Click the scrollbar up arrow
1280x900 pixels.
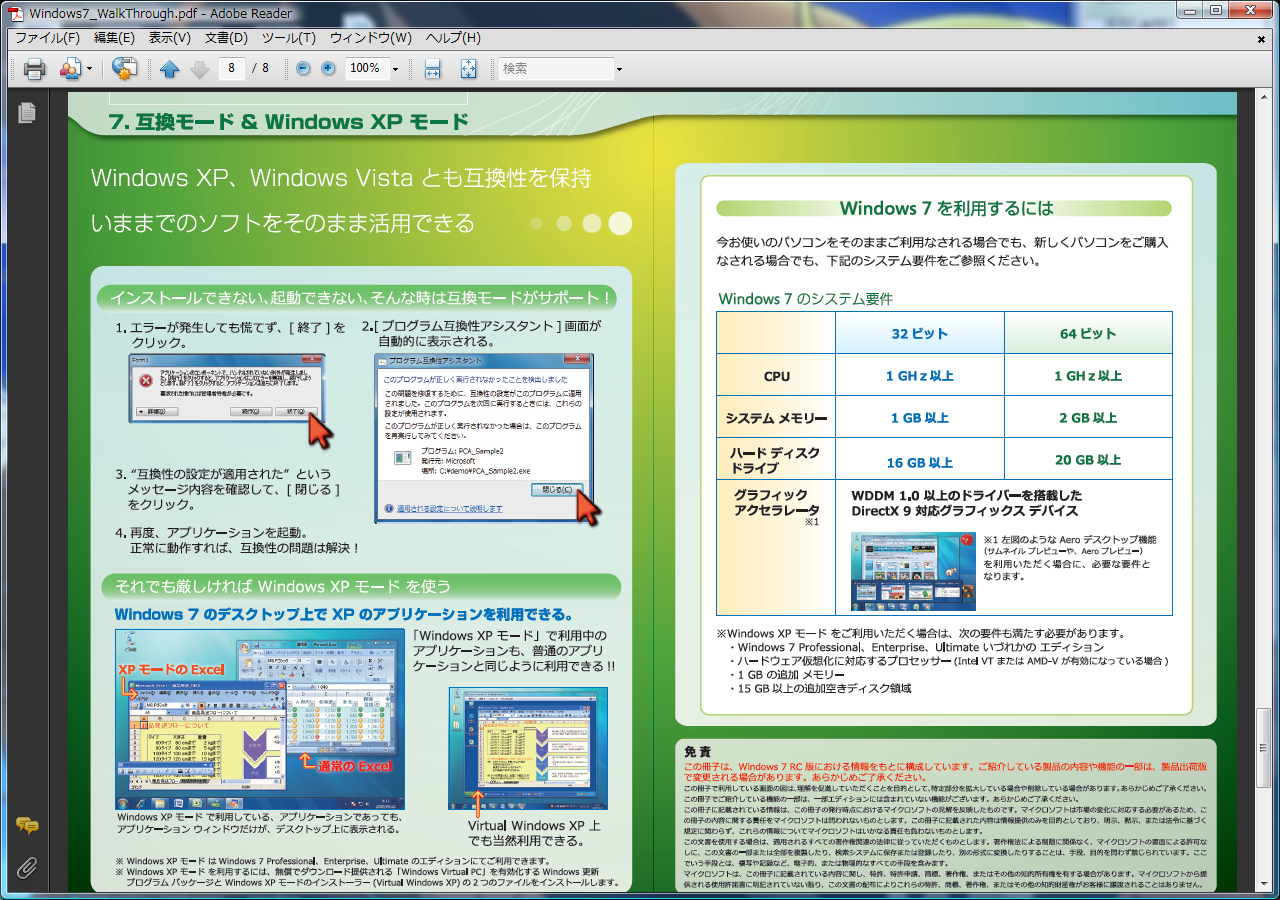(x=1263, y=95)
